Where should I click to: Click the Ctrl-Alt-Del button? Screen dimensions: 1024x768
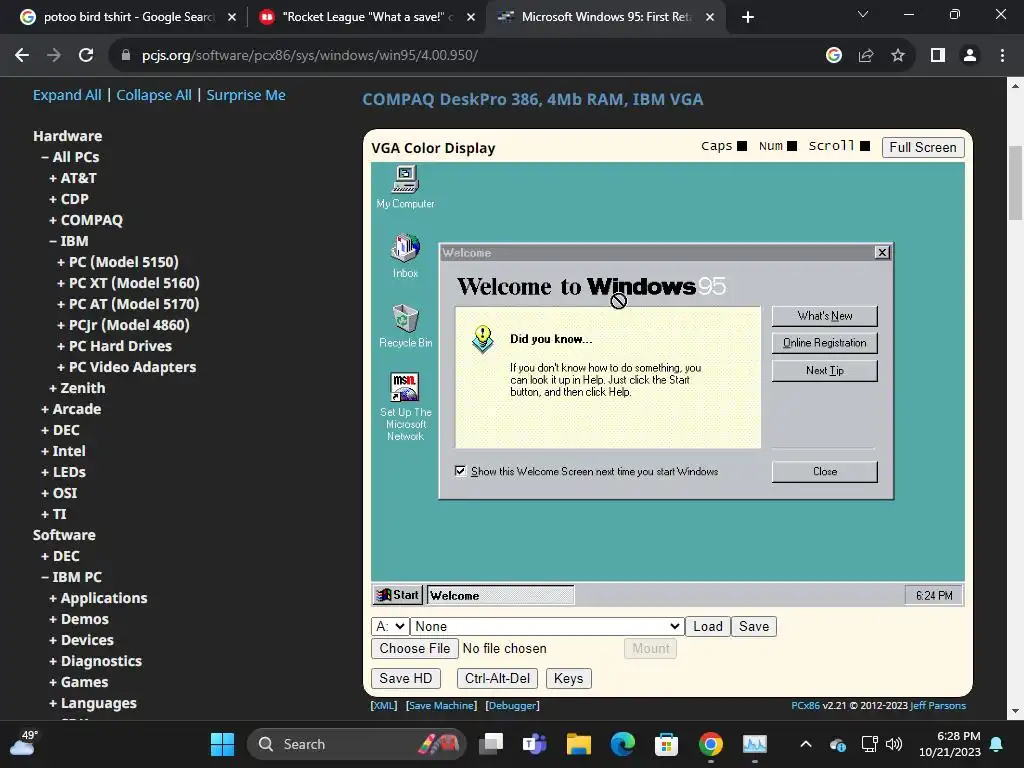(498, 679)
